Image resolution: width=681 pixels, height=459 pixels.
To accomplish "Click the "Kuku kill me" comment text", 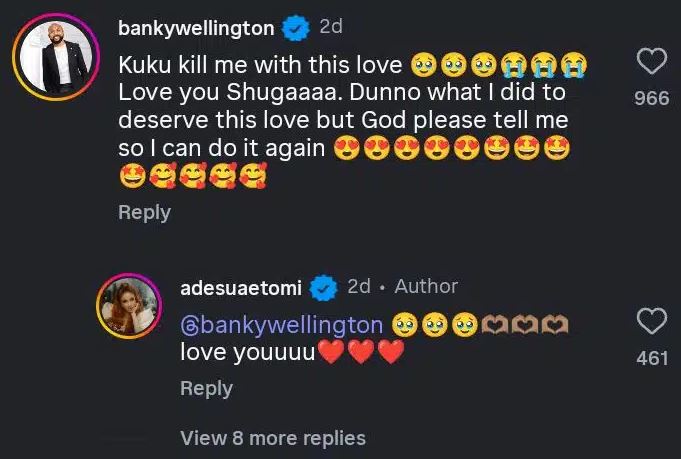I will tap(260, 66).
